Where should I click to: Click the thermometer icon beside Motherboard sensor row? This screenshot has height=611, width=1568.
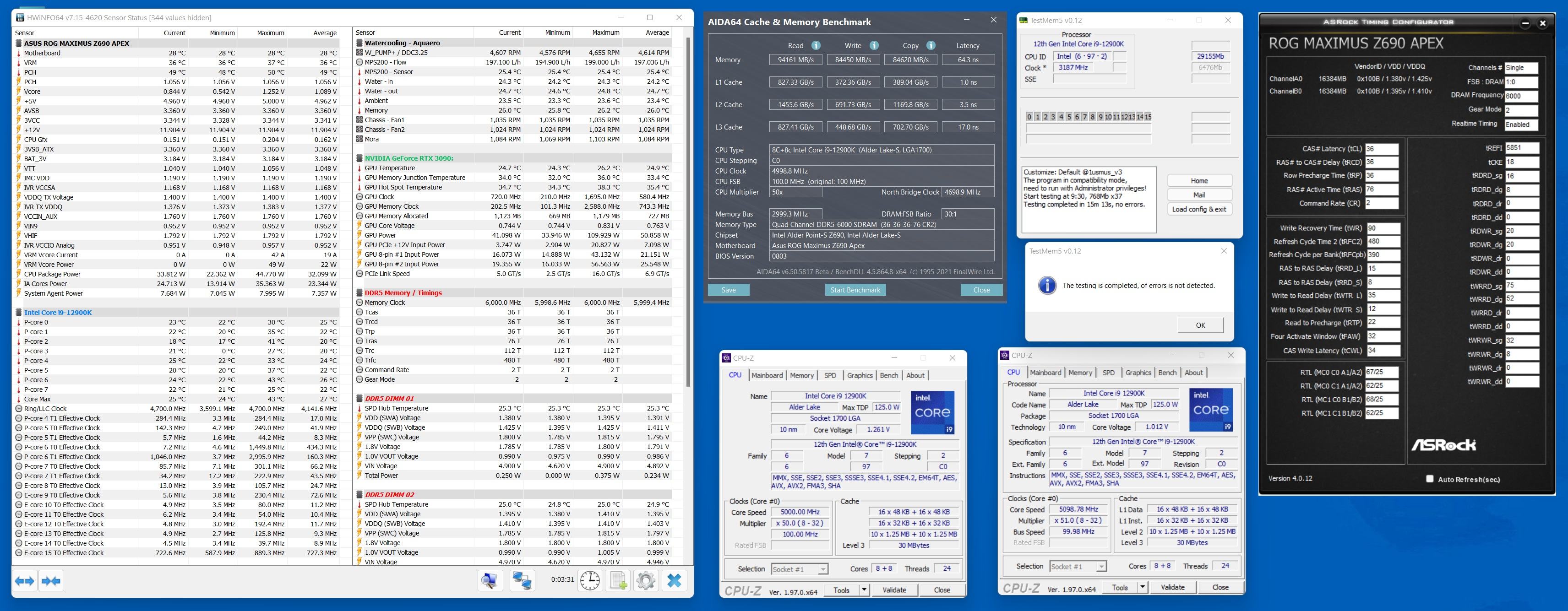pyautogui.click(x=19, y=53)
